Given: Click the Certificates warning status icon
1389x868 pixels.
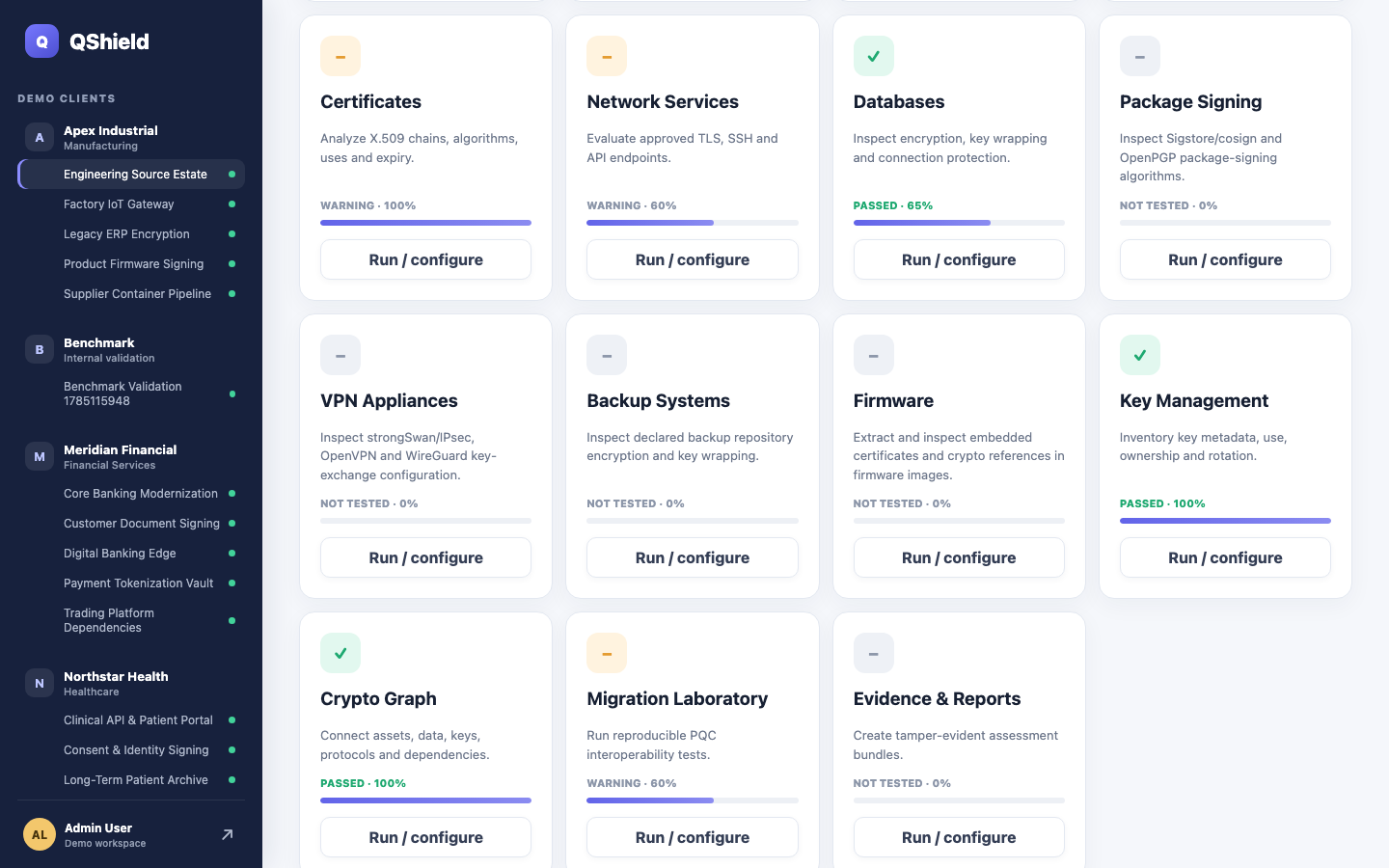Looking at the screenshot, I should 340,56.
